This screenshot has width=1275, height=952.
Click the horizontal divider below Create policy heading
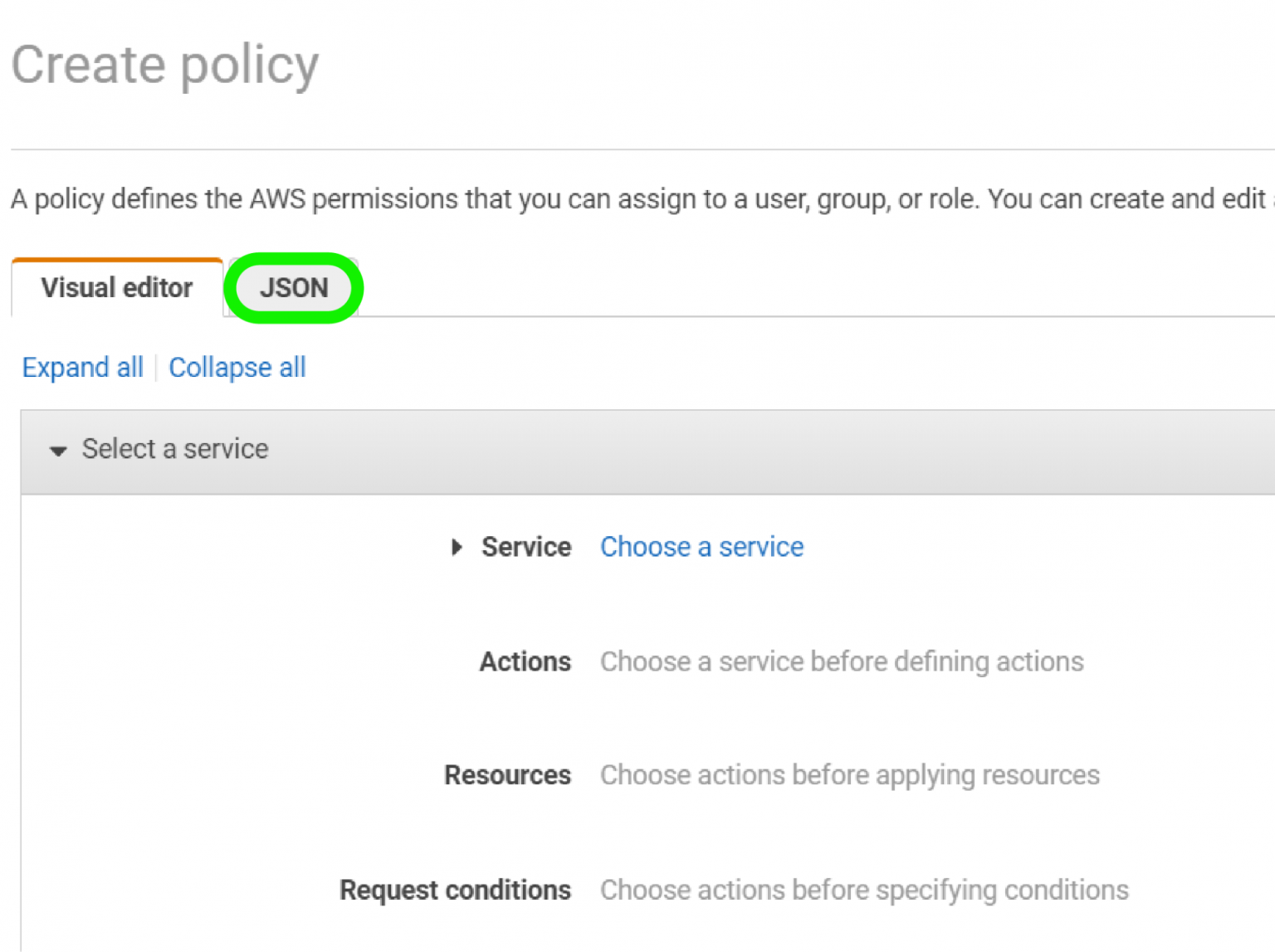point(637,149)
